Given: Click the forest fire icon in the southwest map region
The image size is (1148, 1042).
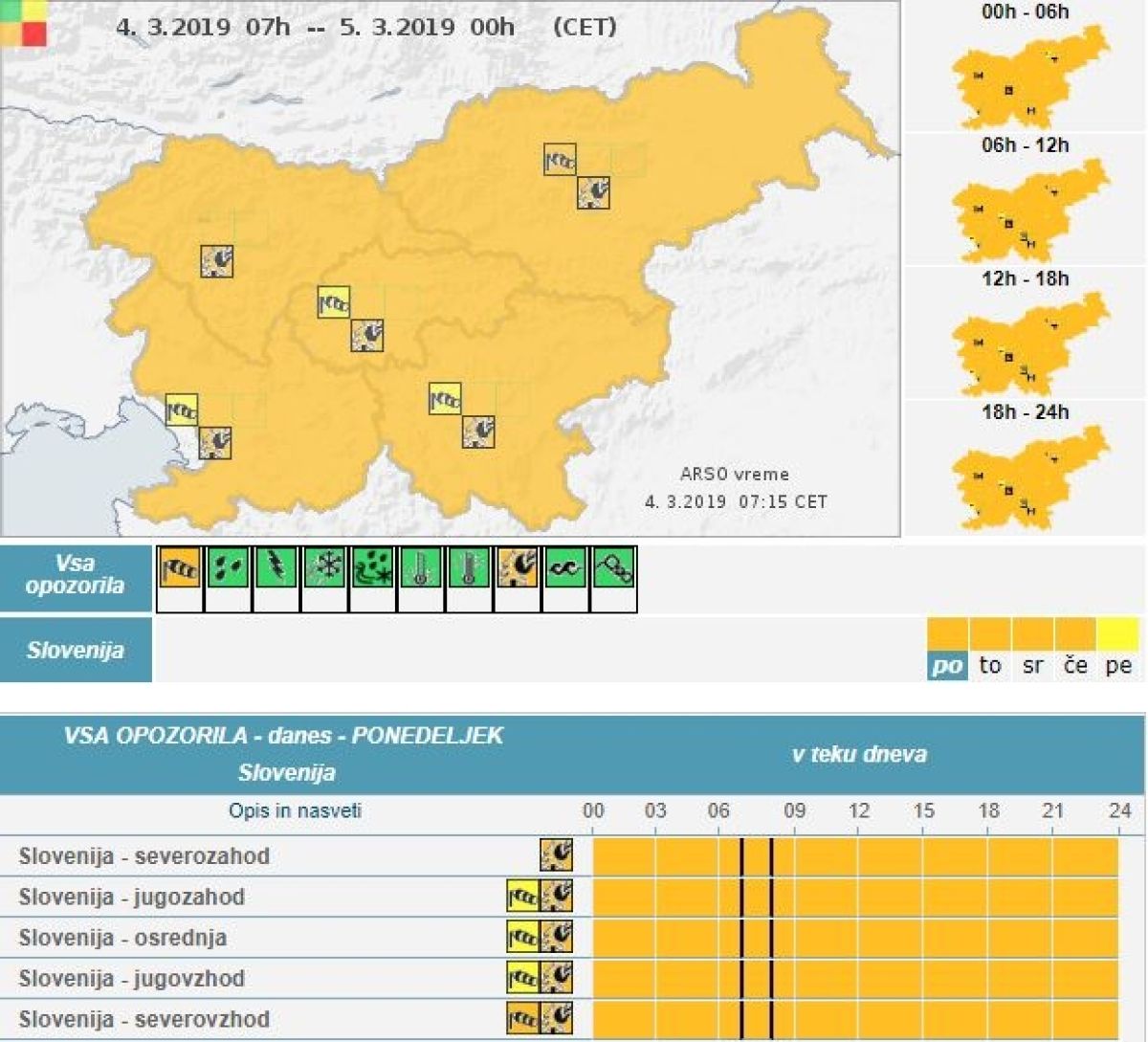Looking at the screenshot, I should coord(215,442).
